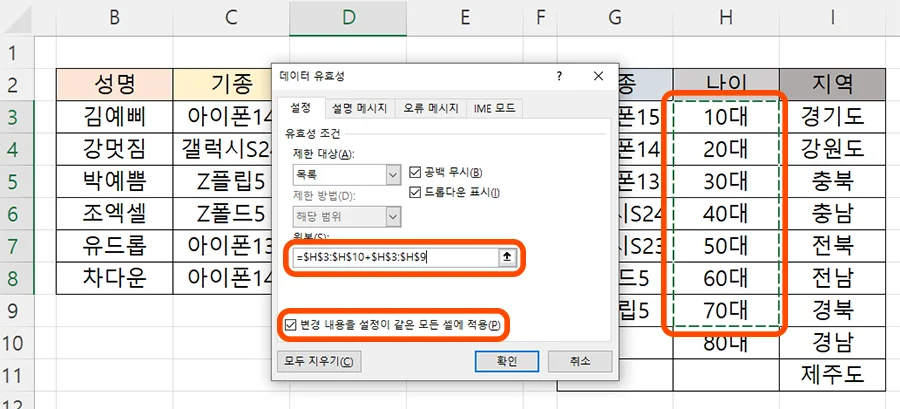Click cell containing 박예쁨
Viewport: 900px width, 409px height.
tap(115, 182)
